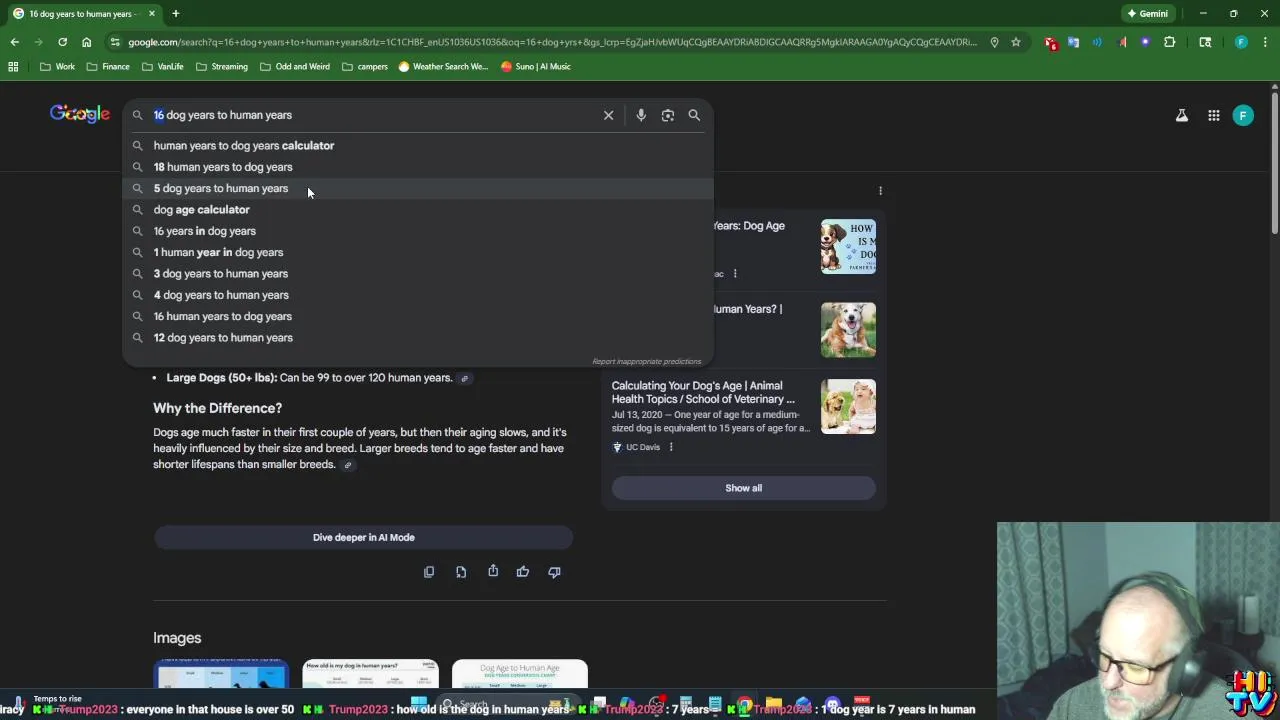
Task: Select suggestion 1 human year in dog years
Action: click(418, 252)
